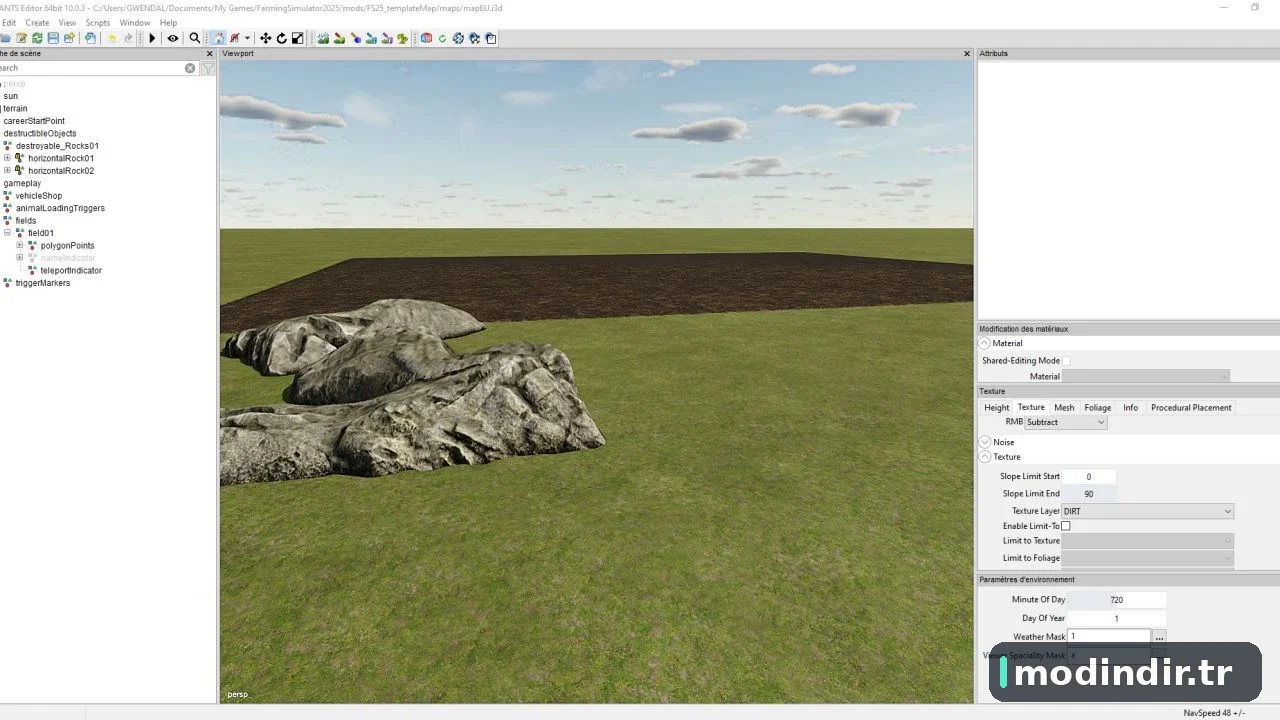Expand the polygonPoints node
The image size is (1280, 720).
20,246
